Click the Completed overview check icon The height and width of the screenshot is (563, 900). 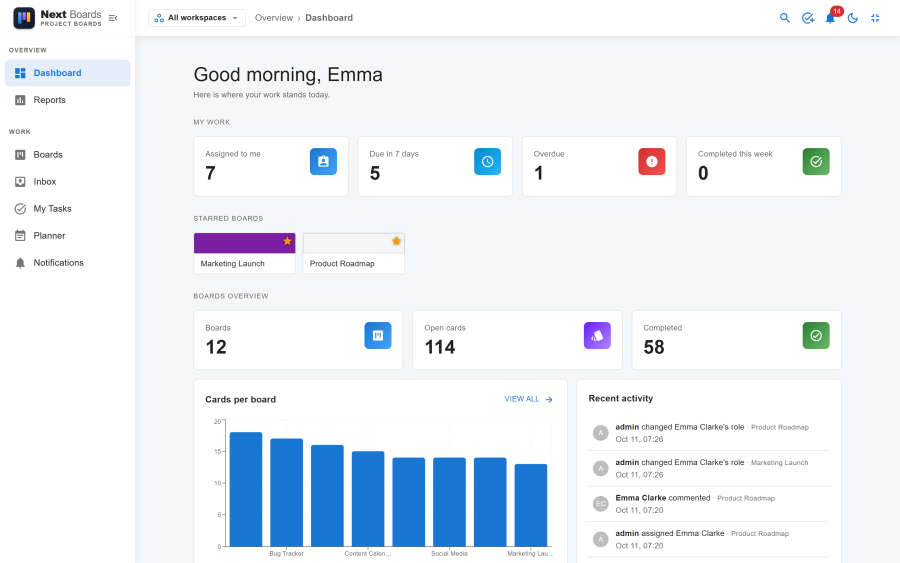point(816,335)
